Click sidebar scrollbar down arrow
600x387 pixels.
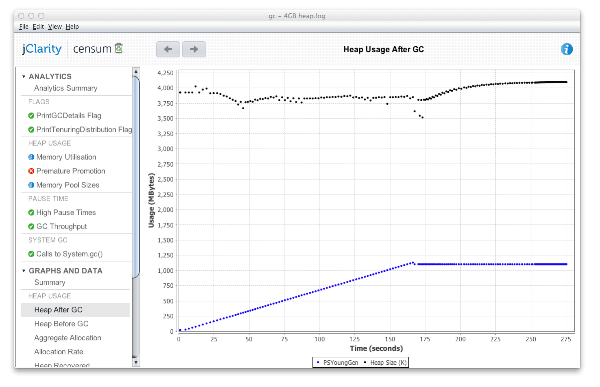click(x=135, y=362)
